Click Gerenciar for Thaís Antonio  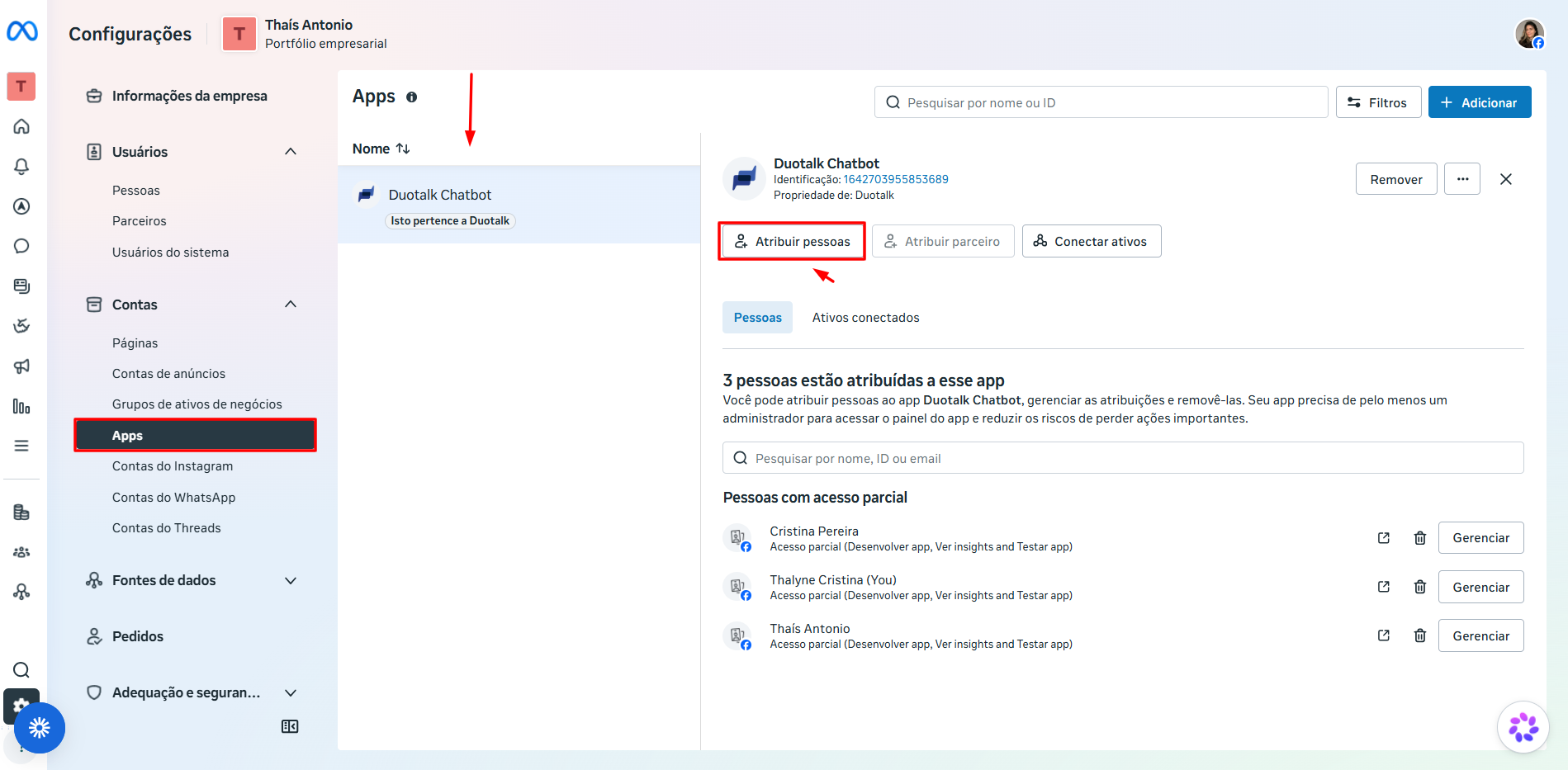(1480, 635)
